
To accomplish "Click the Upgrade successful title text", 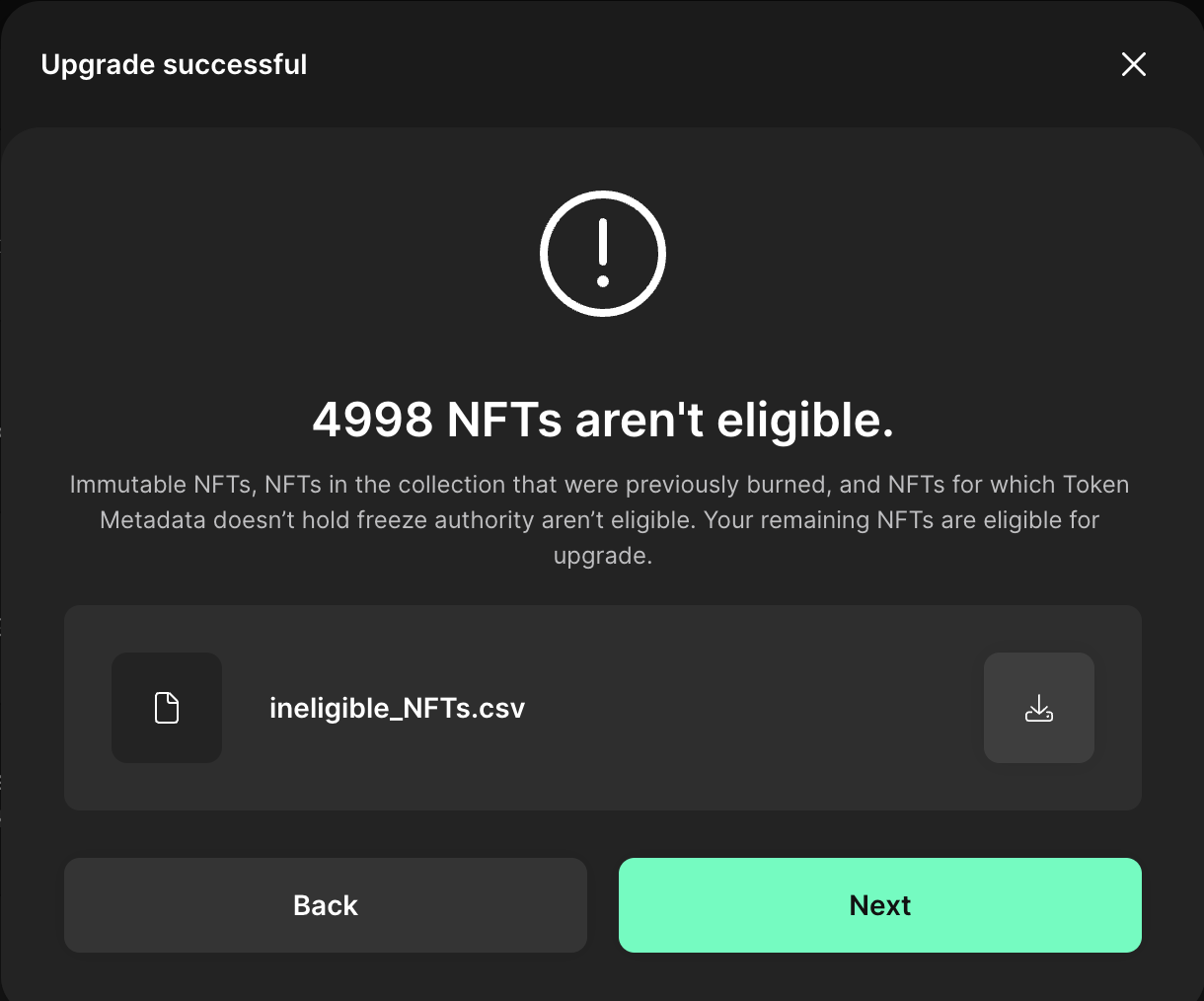I will 174,64.
